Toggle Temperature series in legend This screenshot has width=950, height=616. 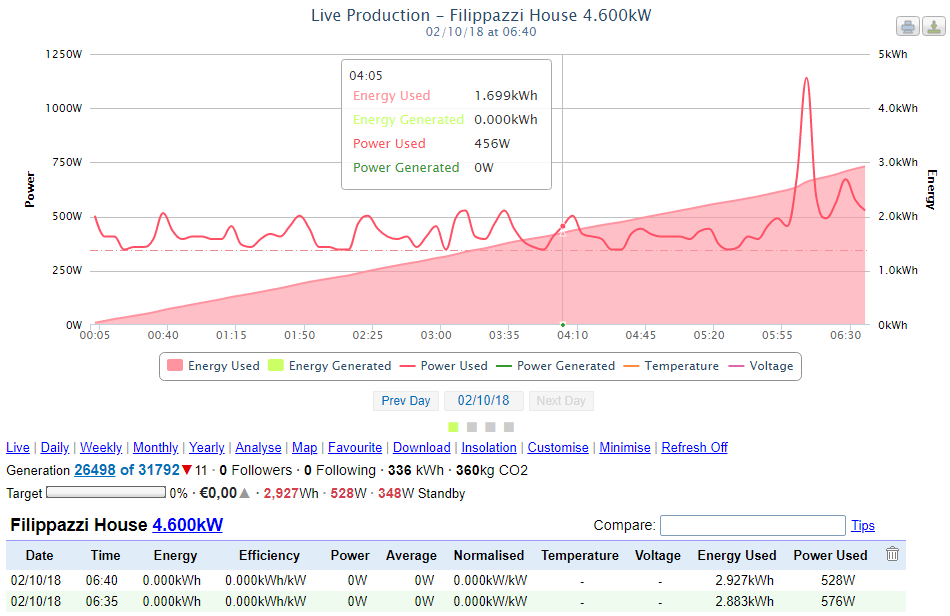coord(671,366)
